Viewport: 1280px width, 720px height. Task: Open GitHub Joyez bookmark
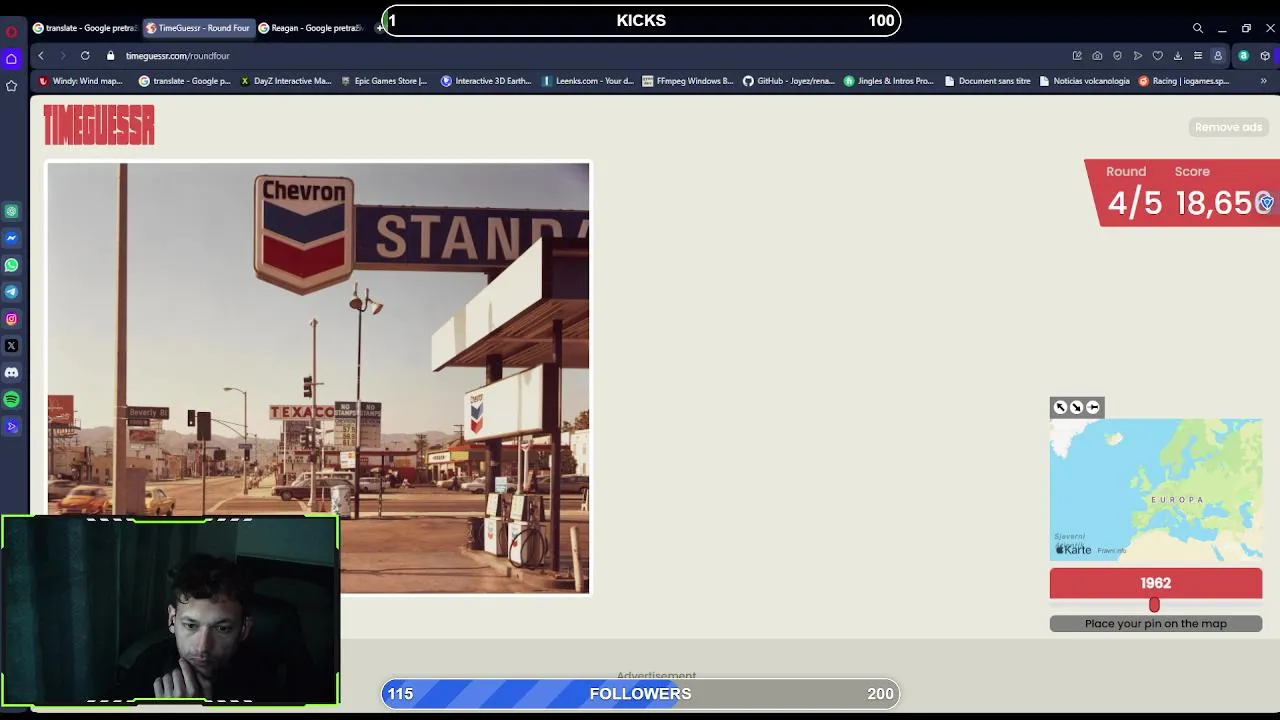tap(789, 81)
